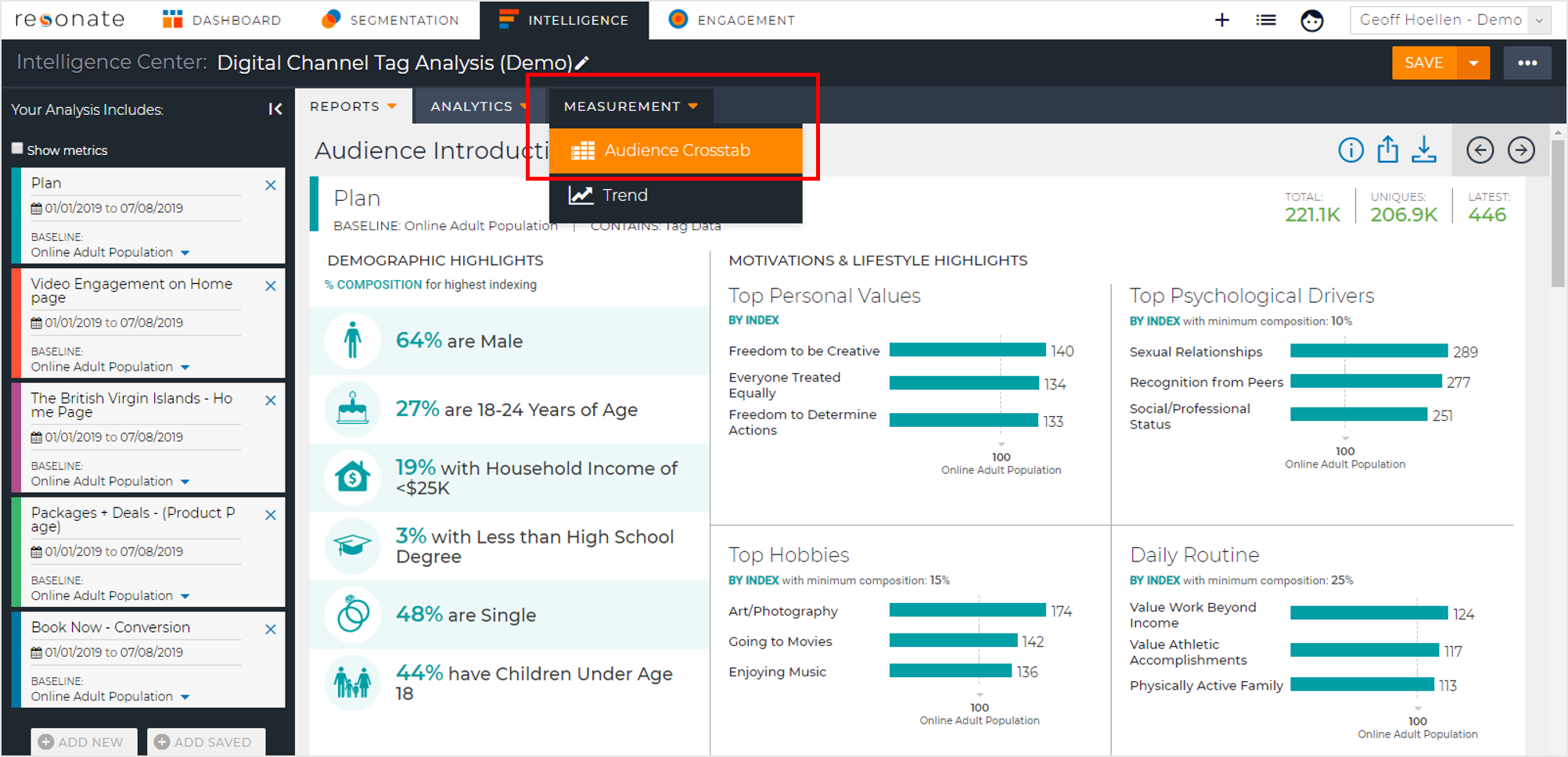Open the list menu icon in top bar

pos(1265,20)
